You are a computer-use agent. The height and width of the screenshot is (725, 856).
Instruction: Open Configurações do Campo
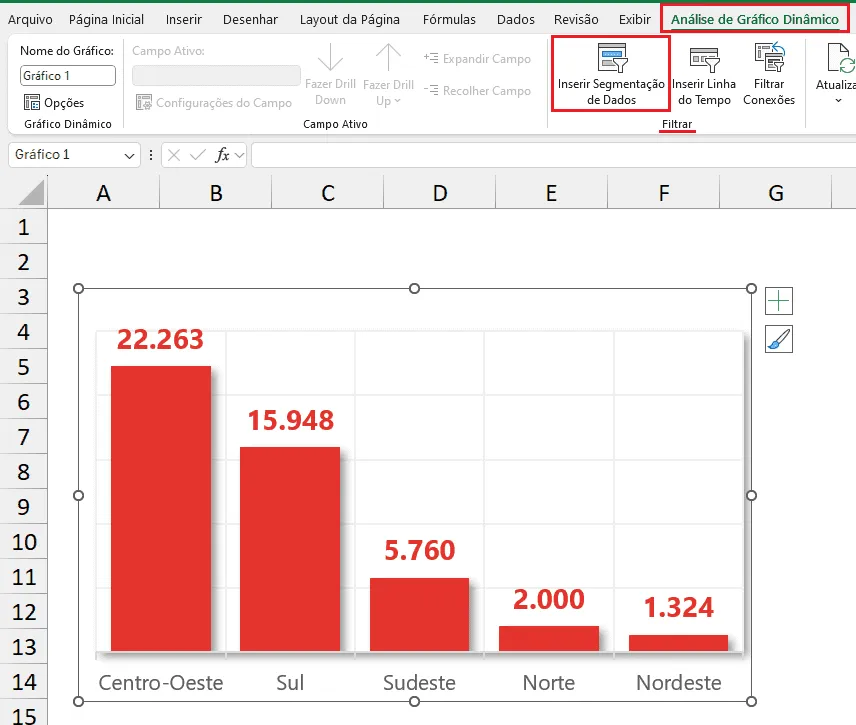click(x=213, y=103)
